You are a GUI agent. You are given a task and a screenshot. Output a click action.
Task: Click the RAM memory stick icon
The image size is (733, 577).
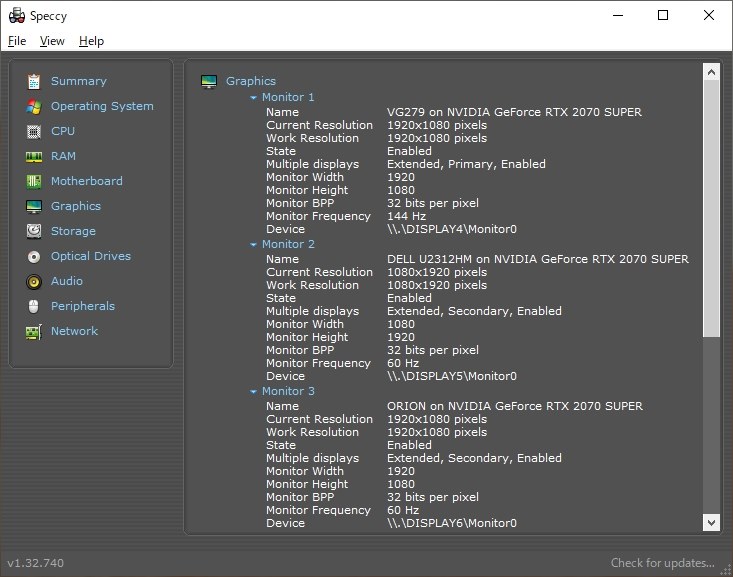point(34,157)
